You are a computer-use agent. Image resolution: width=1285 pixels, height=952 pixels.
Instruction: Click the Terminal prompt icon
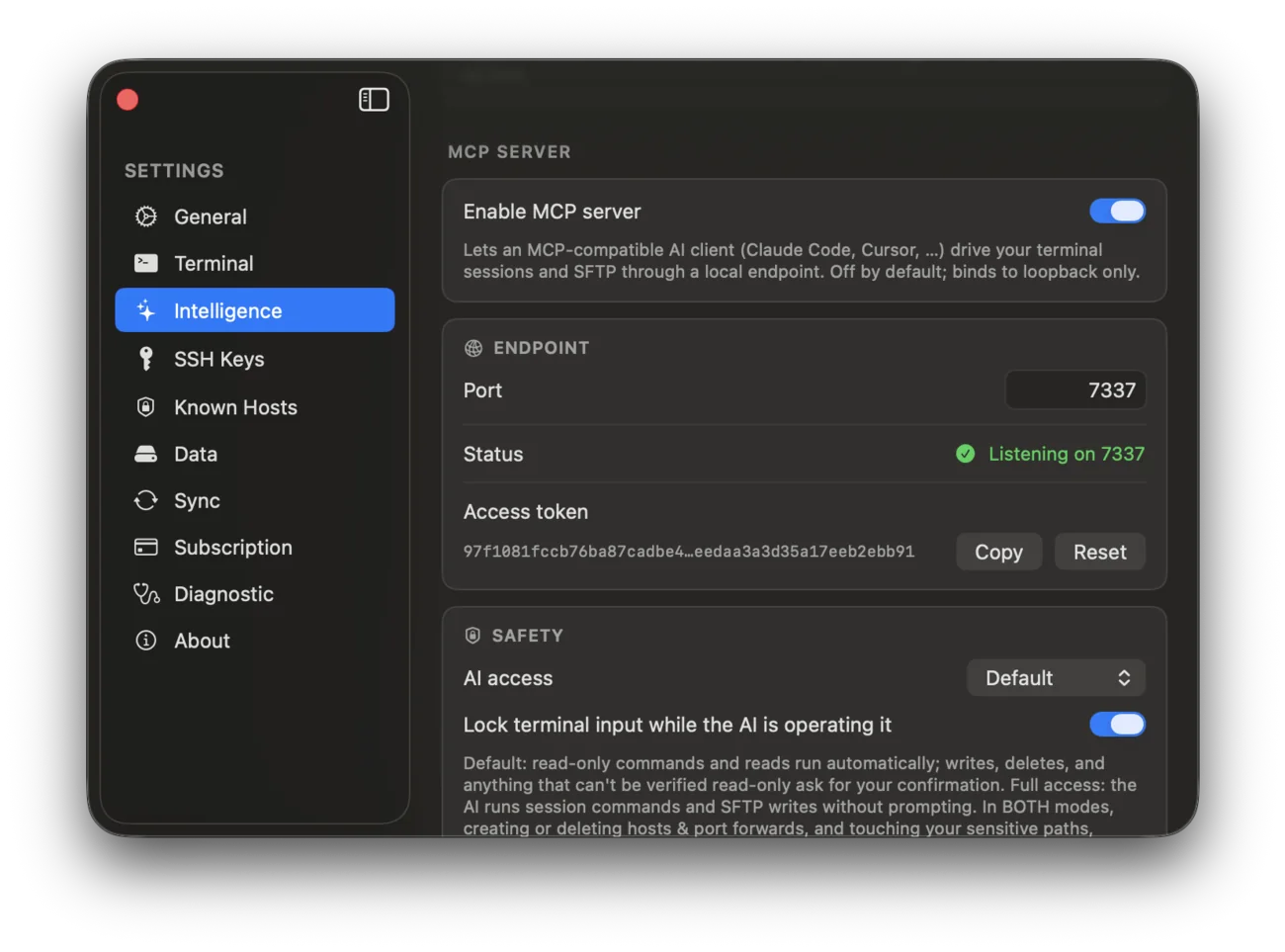coord(146,263)
